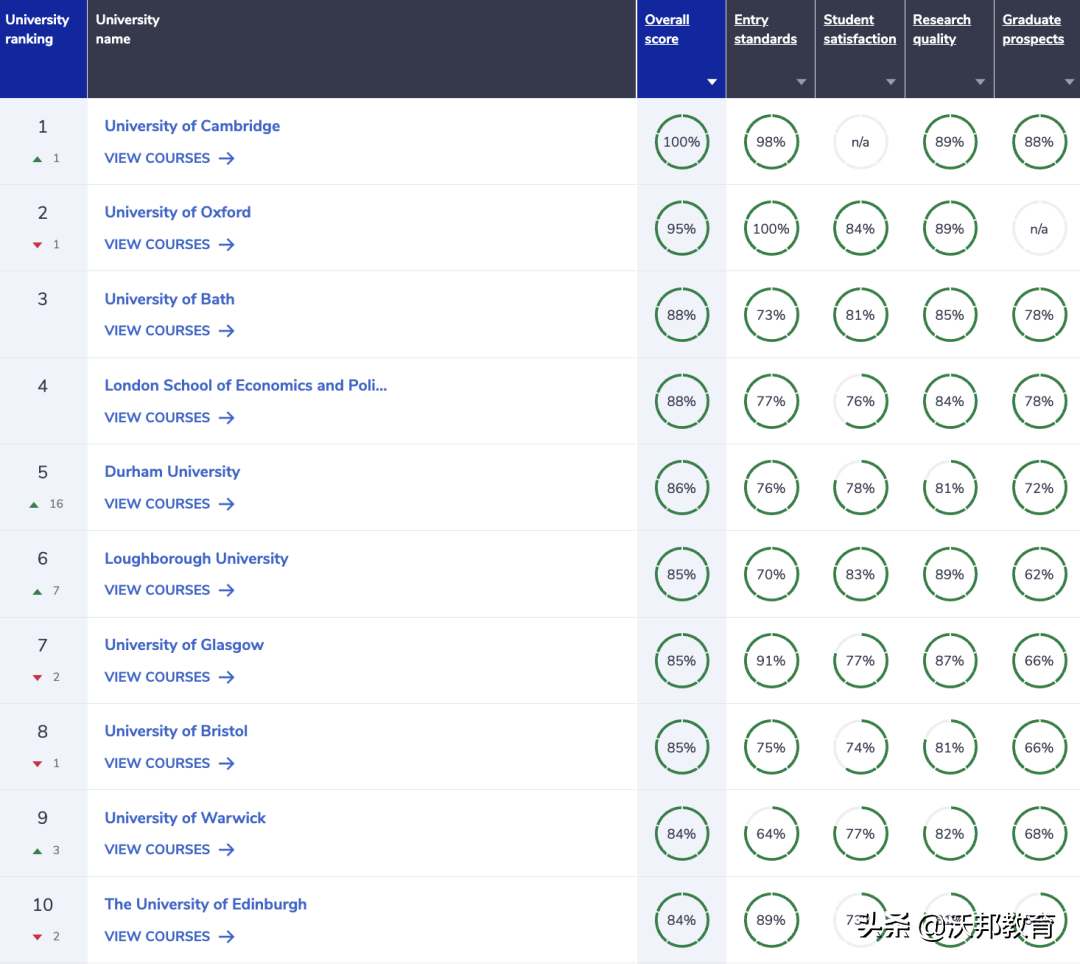
Task: Click the Student satisfaction sort arrow
Action: 891,82
